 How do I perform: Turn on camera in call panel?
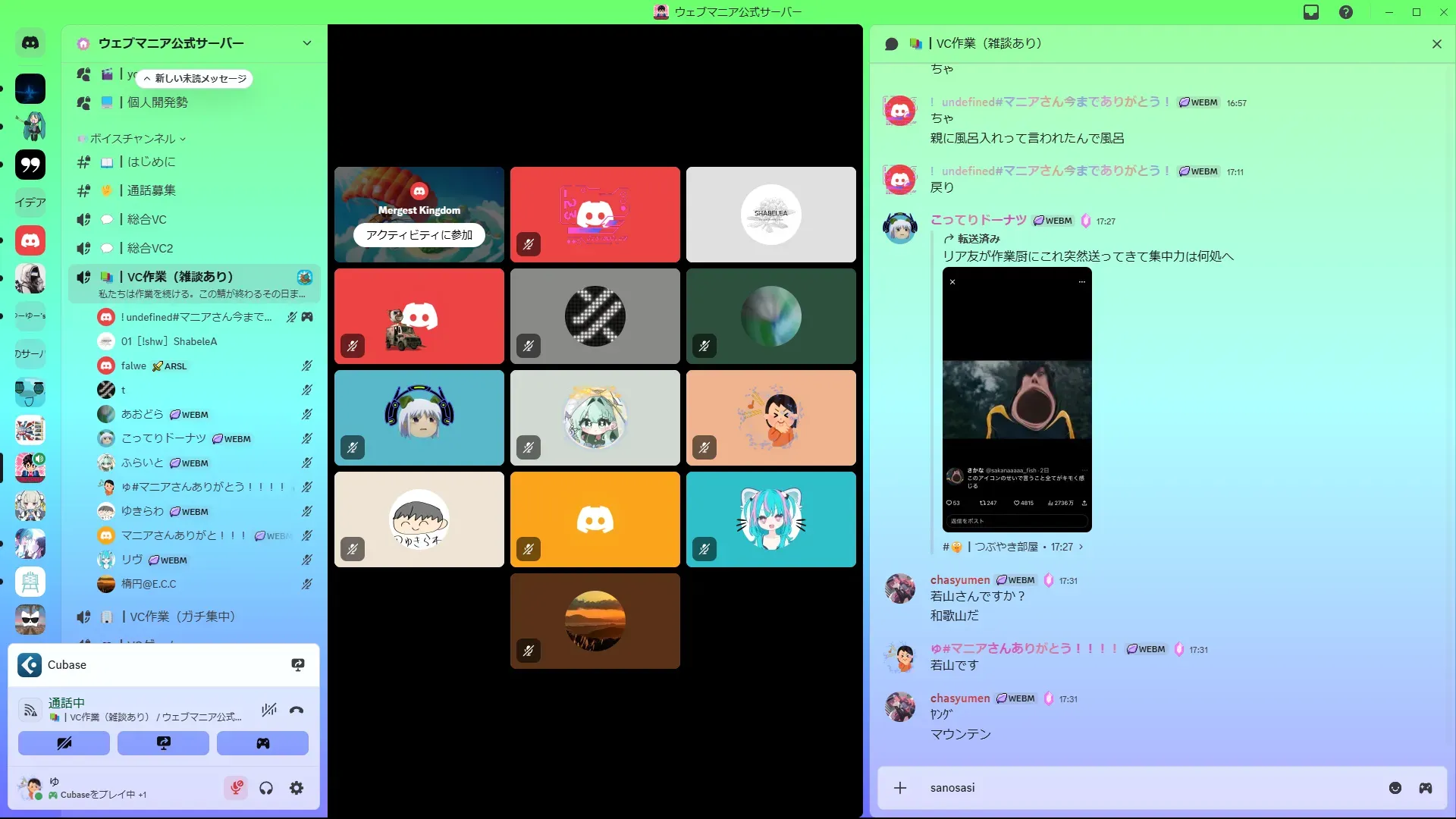point(64,743)
